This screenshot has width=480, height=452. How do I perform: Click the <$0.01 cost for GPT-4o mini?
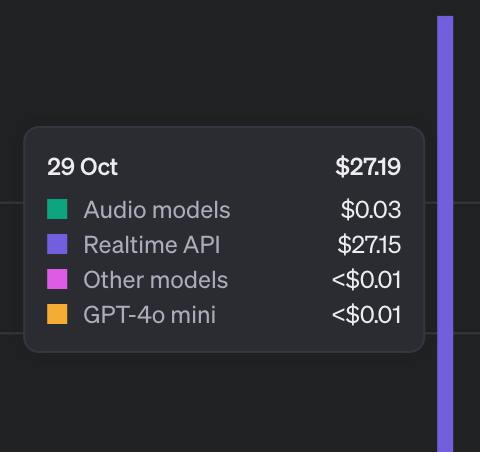[x=366, y=315]
